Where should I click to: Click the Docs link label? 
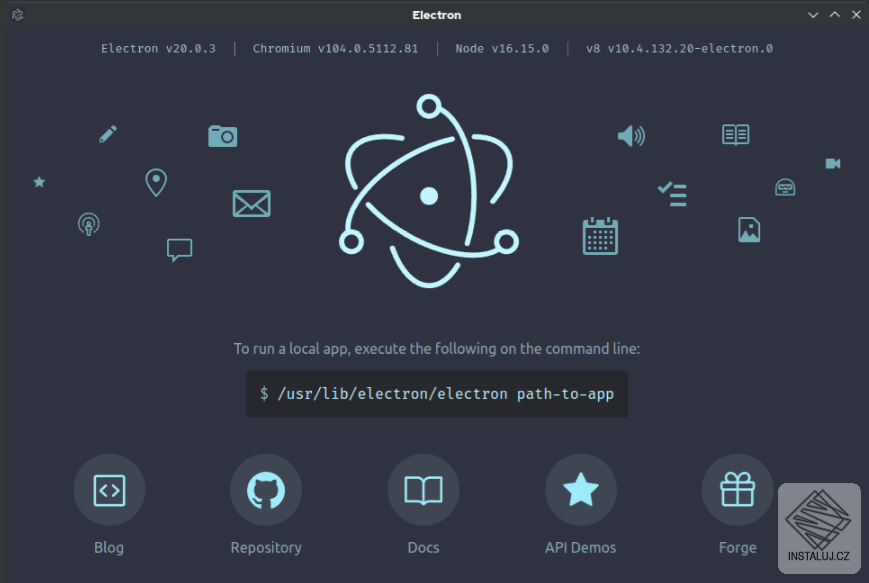(x=423, y=548)
